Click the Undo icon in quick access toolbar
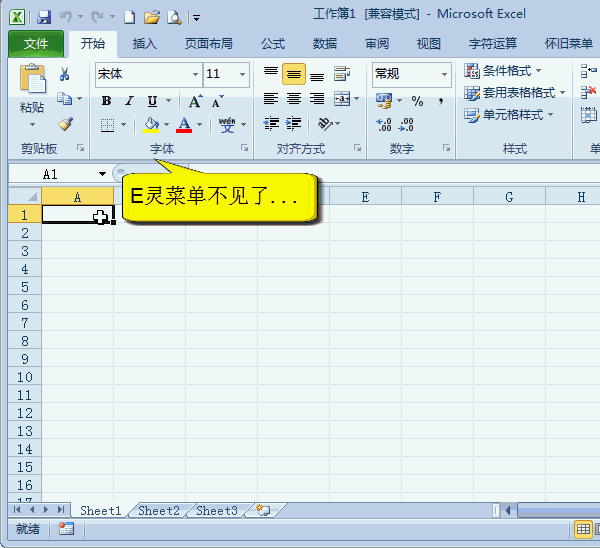 tap(66, 17)
